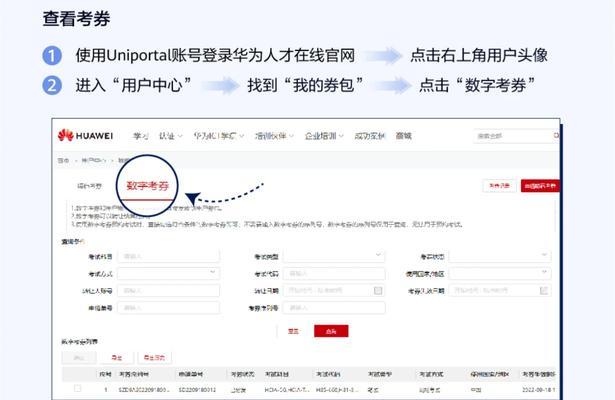Tick the checkbox for table row 1
This screenshot has width=615, height=400.
click(78, 388)
